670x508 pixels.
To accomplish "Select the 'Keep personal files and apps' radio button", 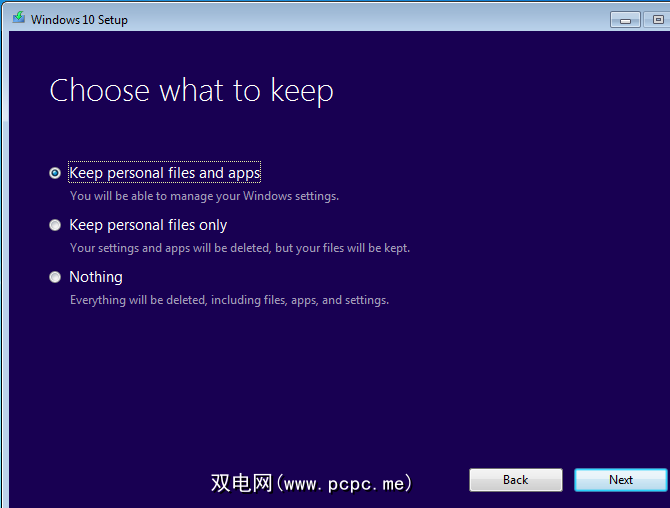I will pyautogui.click(x=55, y=173).
